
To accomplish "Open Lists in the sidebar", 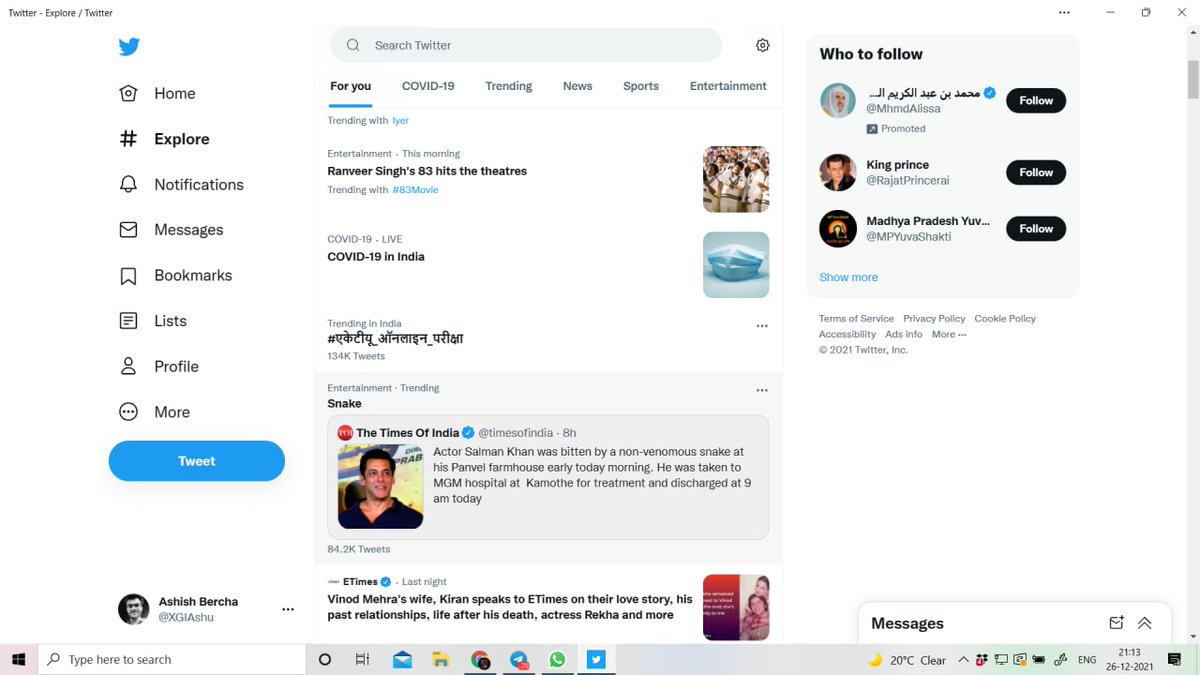I will (153, 321).
